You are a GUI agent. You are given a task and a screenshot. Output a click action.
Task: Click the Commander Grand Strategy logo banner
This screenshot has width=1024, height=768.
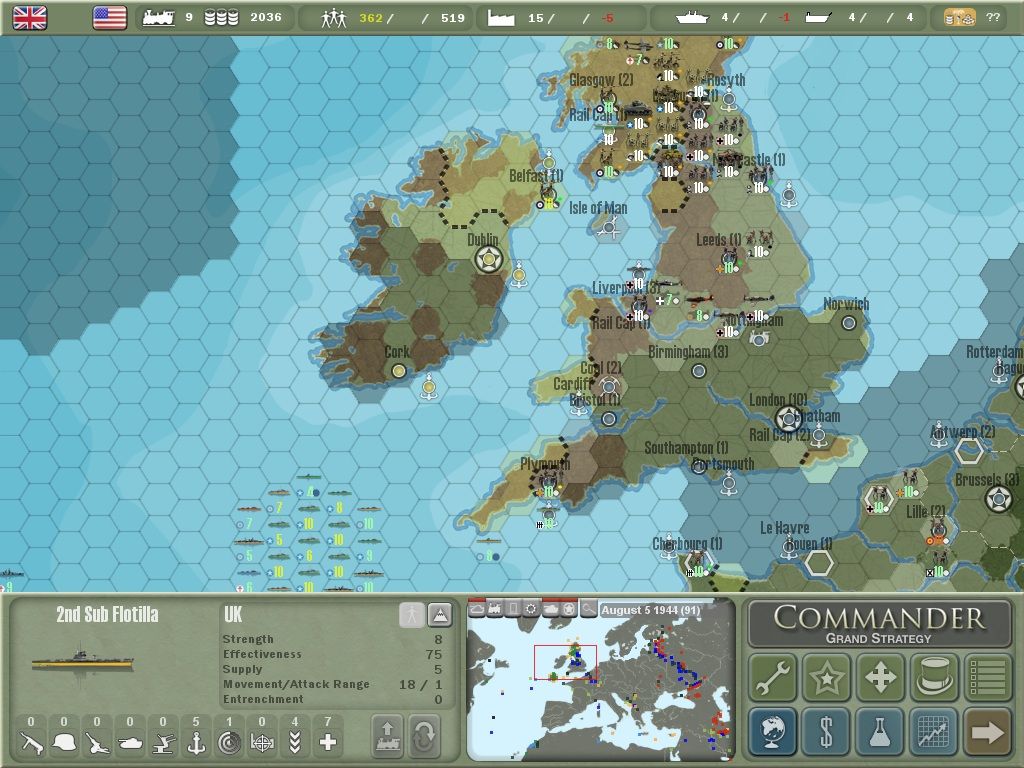(x=880, y=624)
